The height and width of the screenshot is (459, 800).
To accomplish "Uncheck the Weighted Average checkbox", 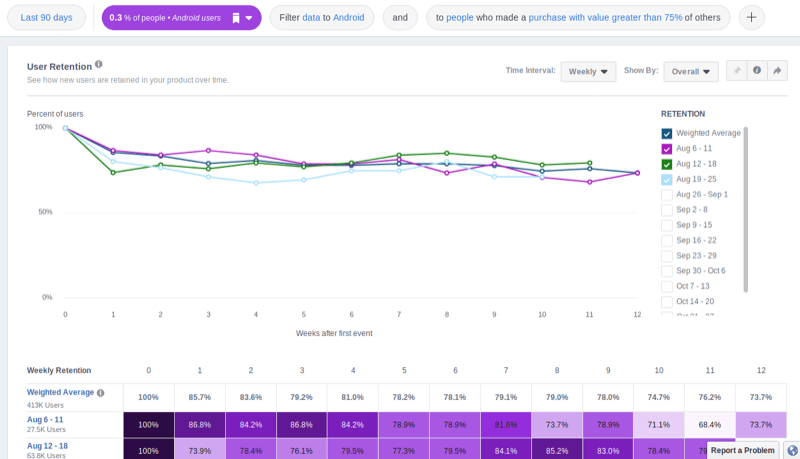I will pos(667,133).
